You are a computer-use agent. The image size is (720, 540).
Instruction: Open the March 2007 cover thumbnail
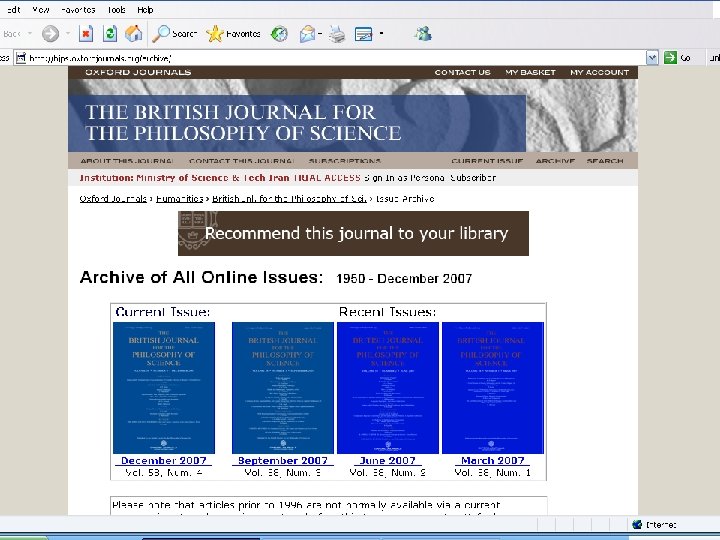(x=493, y=388)
